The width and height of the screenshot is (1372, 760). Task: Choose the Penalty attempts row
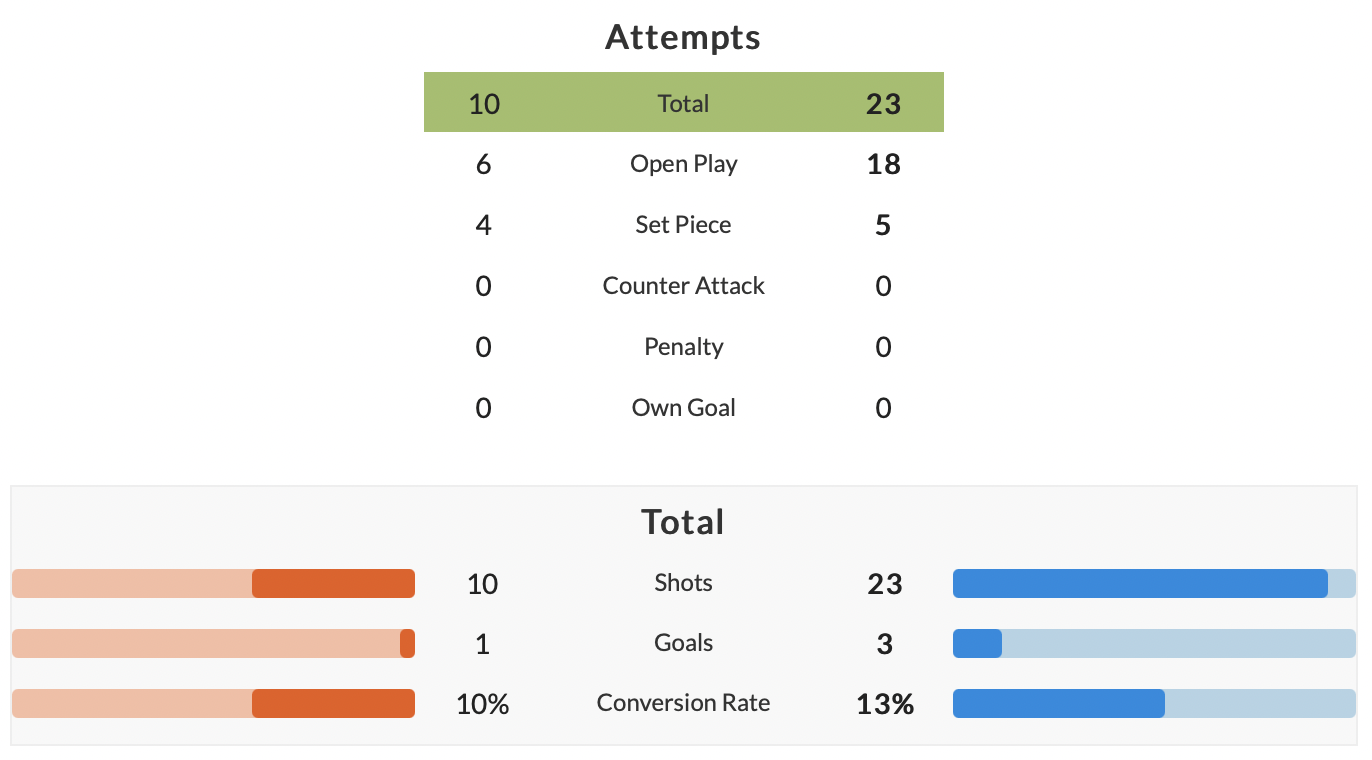[x=683, y=347]
